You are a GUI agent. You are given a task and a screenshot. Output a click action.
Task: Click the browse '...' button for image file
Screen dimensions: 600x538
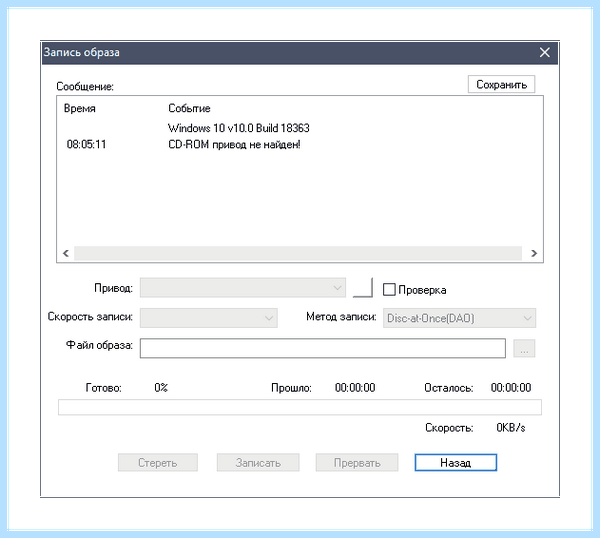pos(524,348)
